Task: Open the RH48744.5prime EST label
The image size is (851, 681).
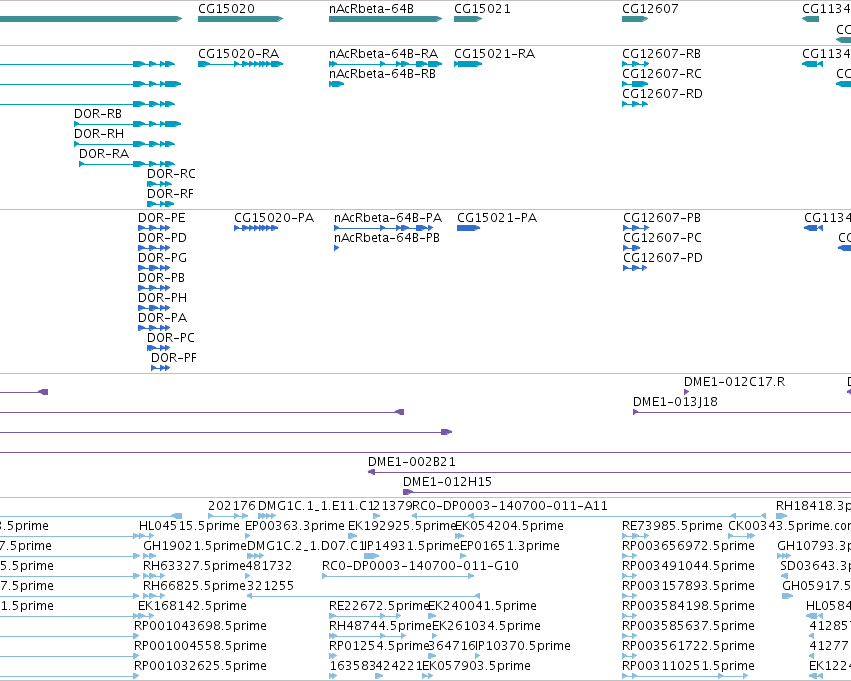Action: click(380, 627)
